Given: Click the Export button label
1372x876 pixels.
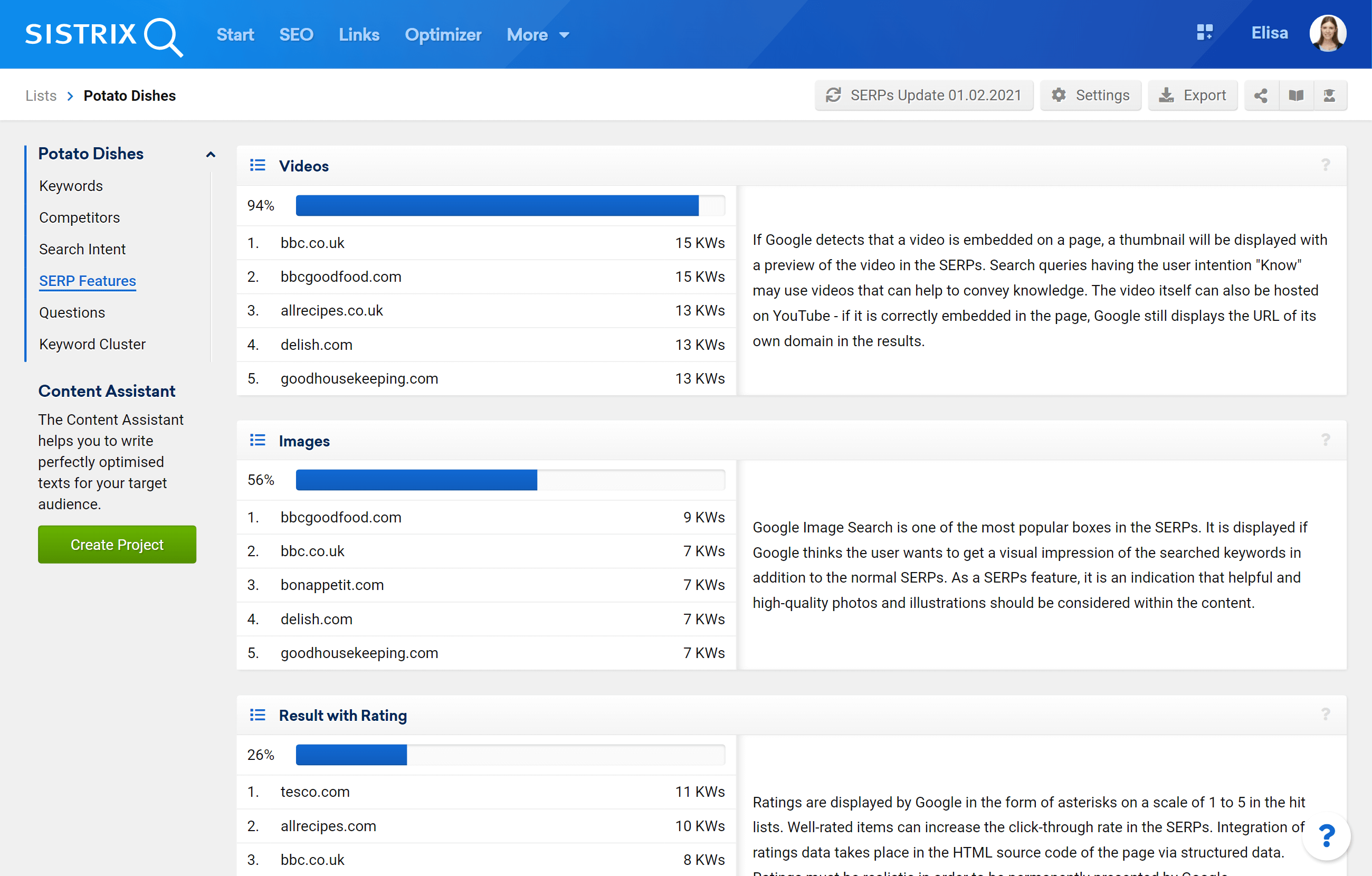Looking at the screenshot, I should (x=1205, y=95).
